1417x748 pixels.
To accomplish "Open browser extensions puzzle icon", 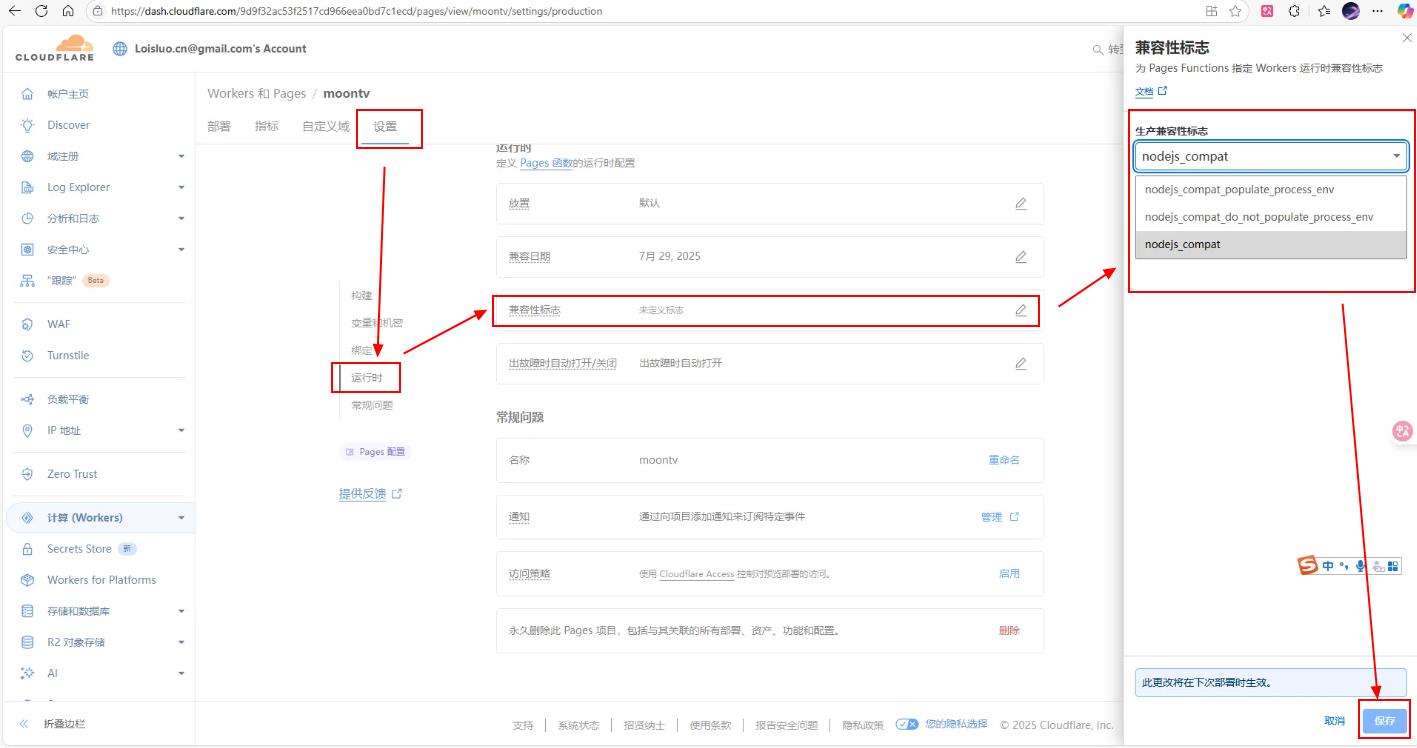I will pyautogui.click(x=1294, y=11).
